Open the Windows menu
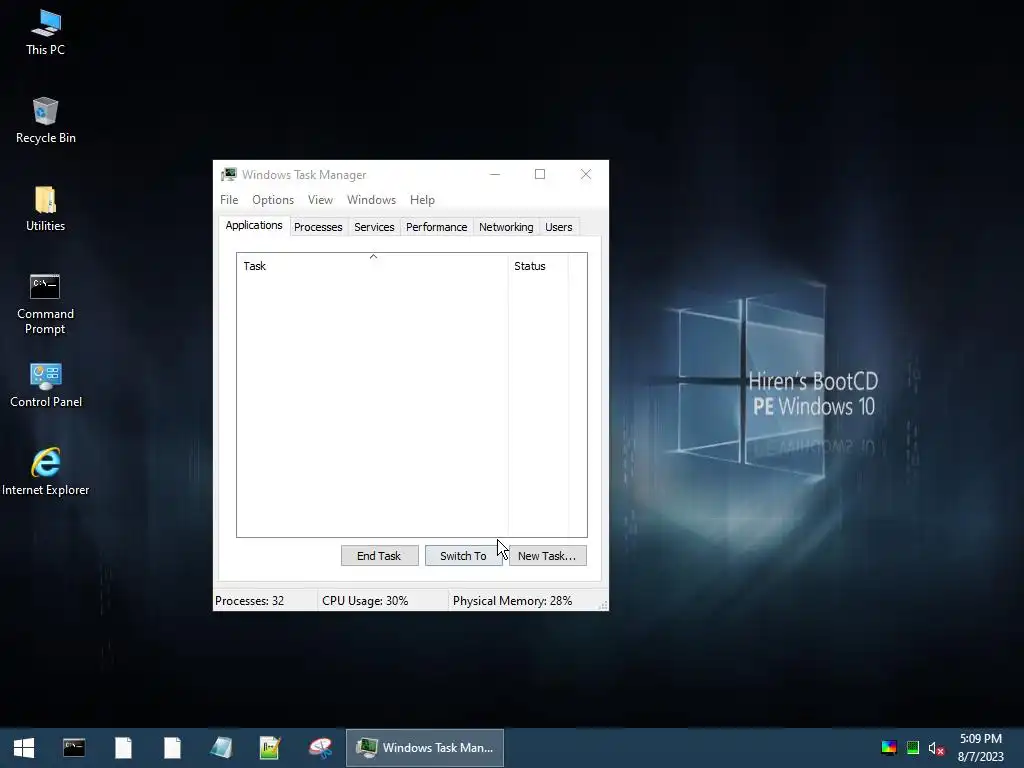1024x768 pixels. pyautogui.click(x=371, y=200)
